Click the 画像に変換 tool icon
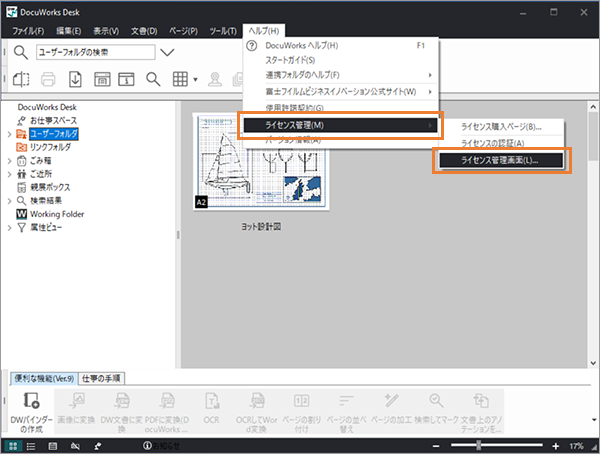Screen dimensions: 600x454 click(x=77, y=401)
